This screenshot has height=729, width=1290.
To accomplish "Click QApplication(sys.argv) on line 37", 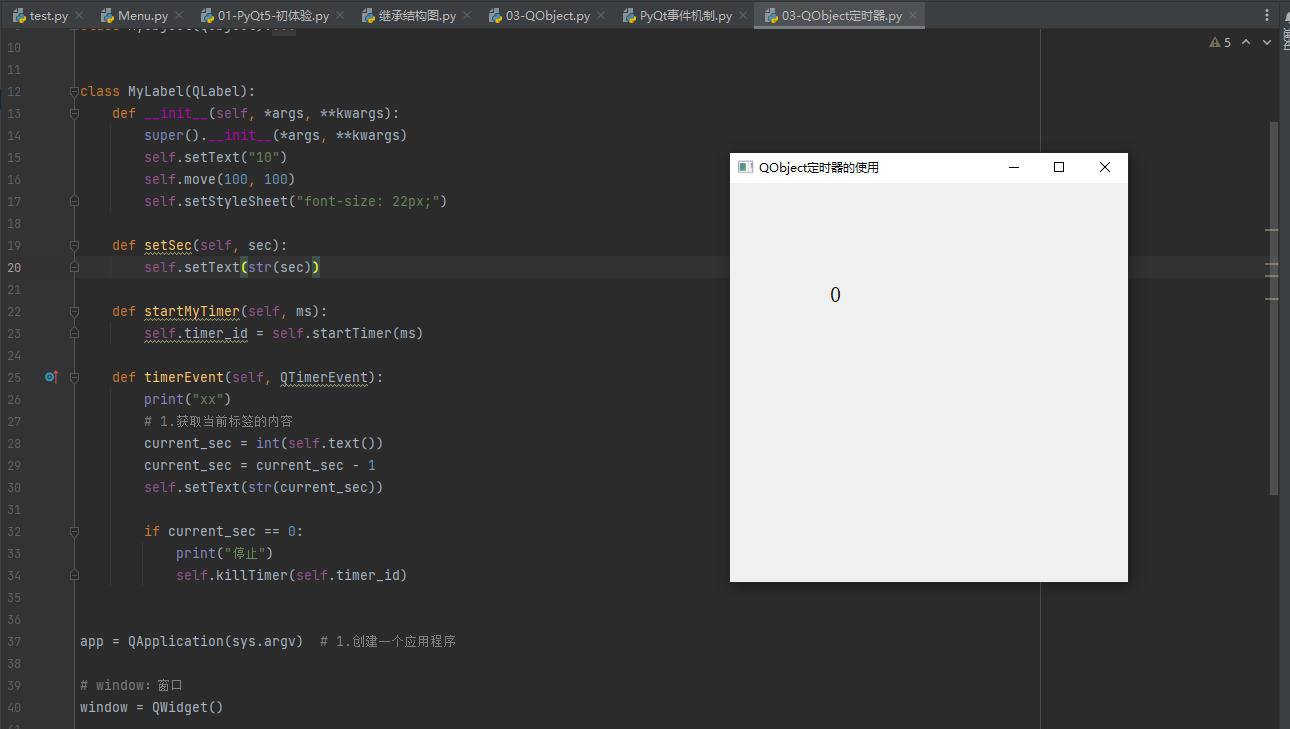I will click(x=216, y=642).
